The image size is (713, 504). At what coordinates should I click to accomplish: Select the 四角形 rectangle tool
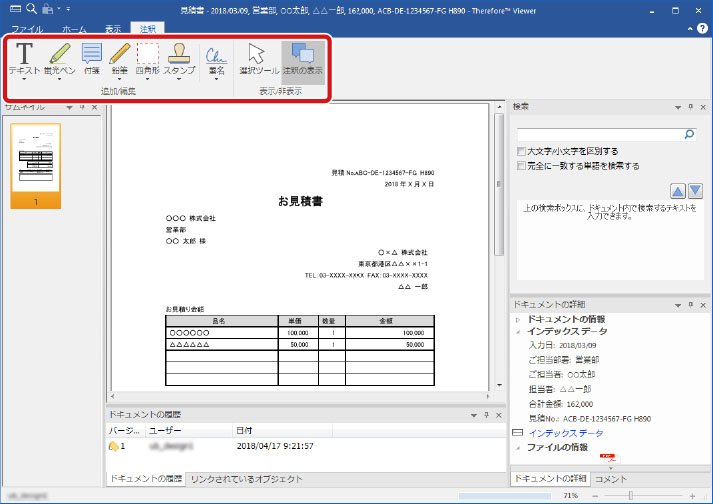(148, 56)
